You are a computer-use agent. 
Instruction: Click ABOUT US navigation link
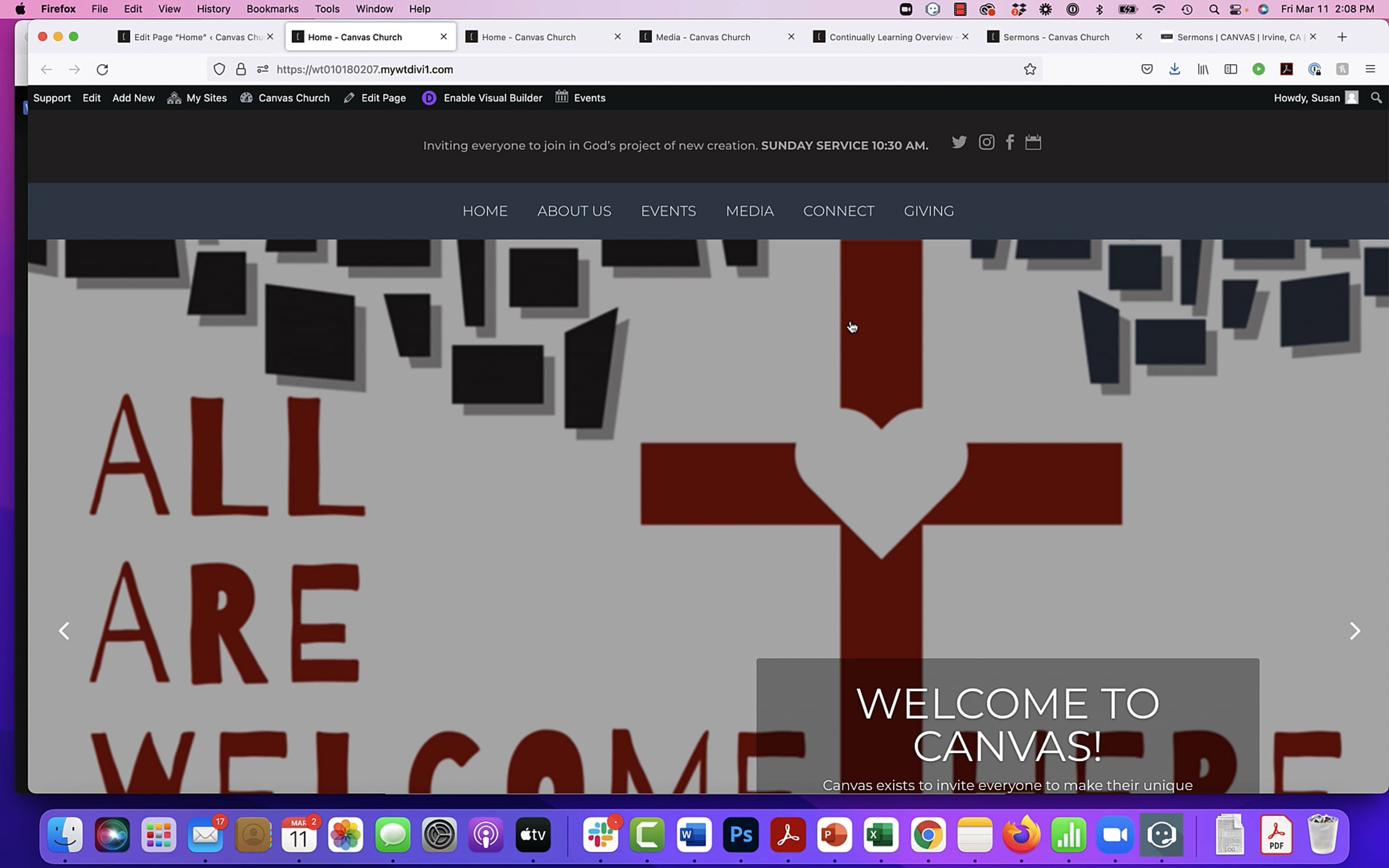[x=574, y=211]
